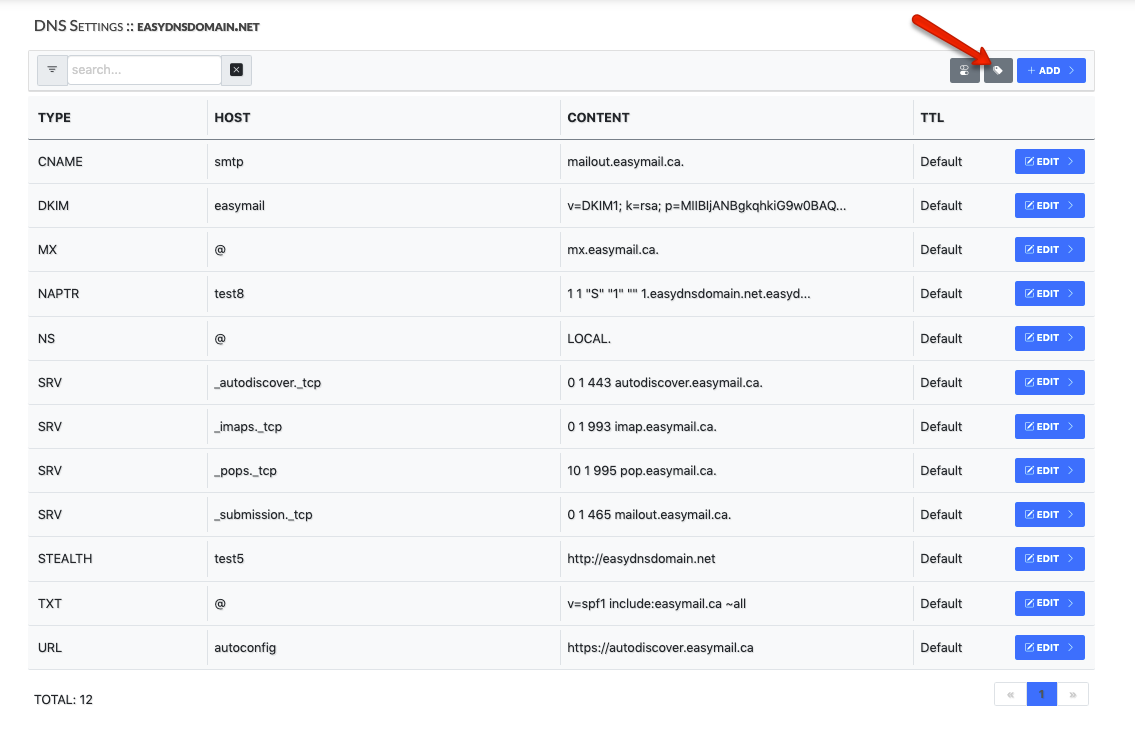Edit the _pops._tcp SRV record
This screenshot has height=743, width=1135.
click(x=1049, y=470)
